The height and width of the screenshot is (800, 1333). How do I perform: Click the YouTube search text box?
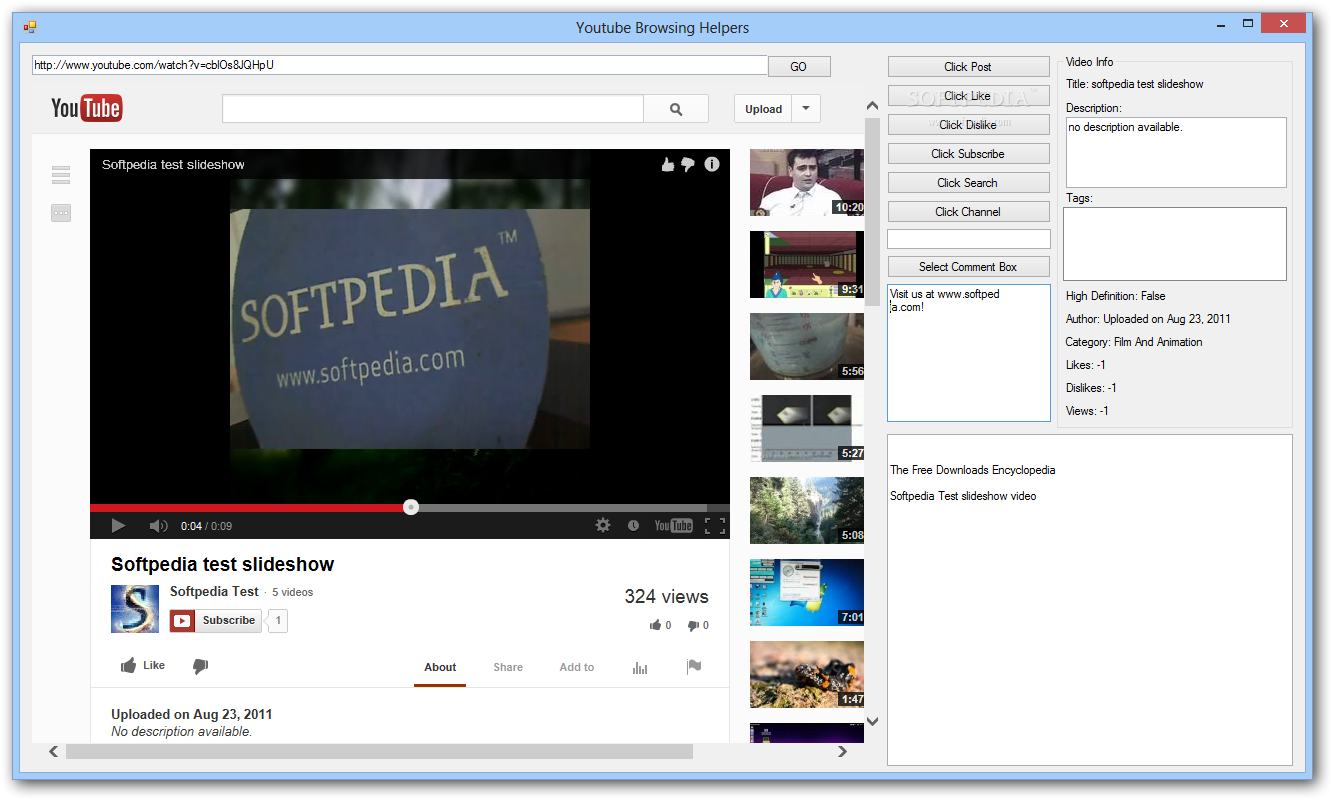433,109
